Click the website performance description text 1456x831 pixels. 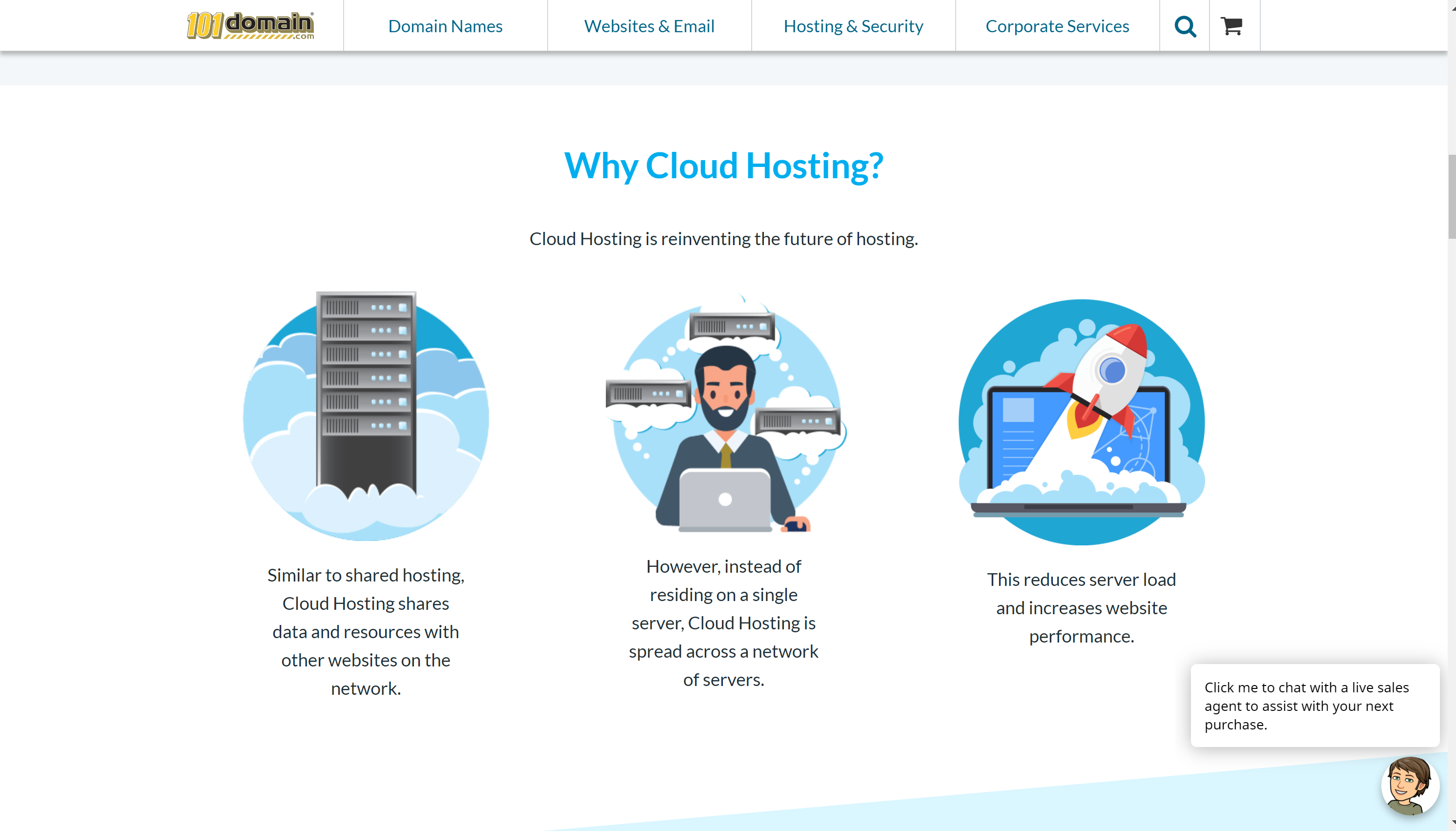(x=1081, y=607)
